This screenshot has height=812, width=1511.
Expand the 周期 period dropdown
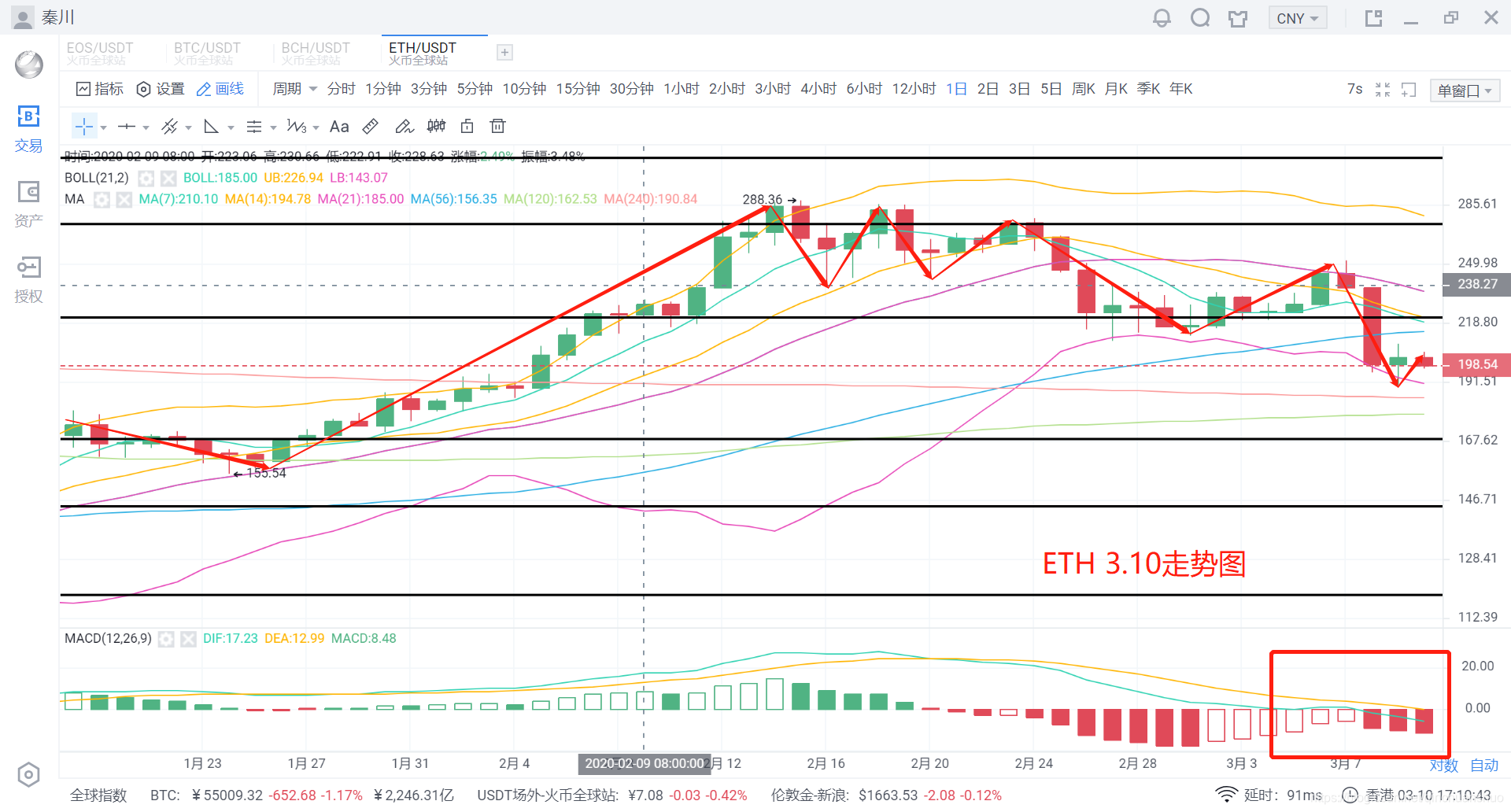coord(294,89)
